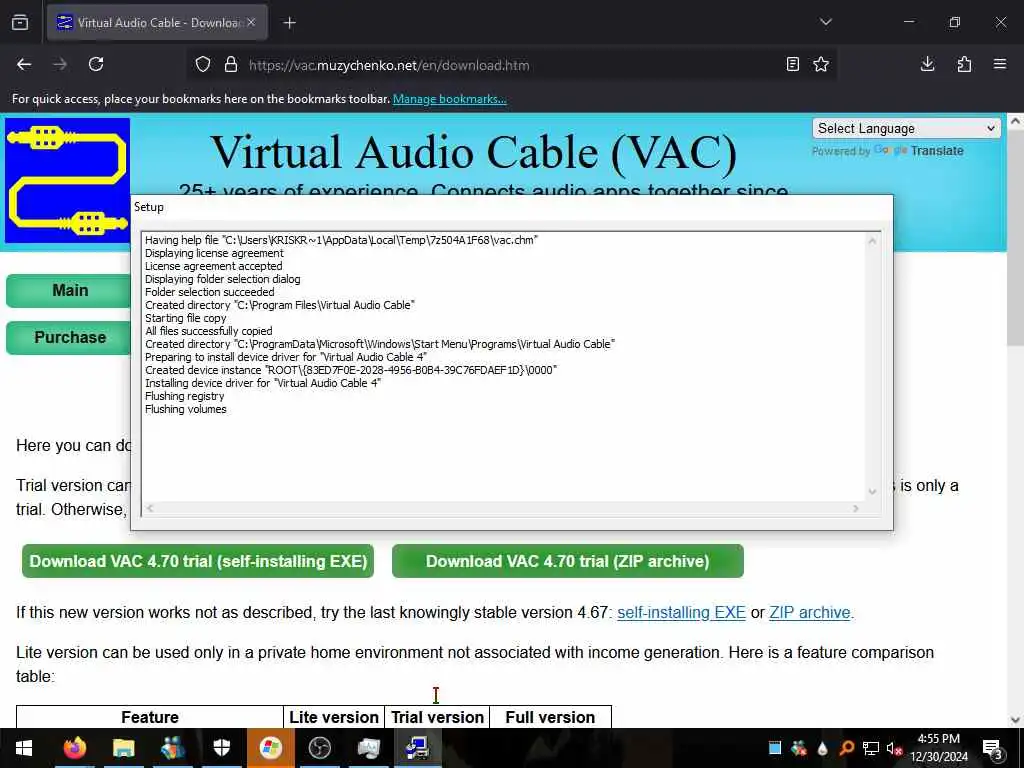Click the 'Starting file copy' log line
The image size is (1024, 768).
[185, 318]
